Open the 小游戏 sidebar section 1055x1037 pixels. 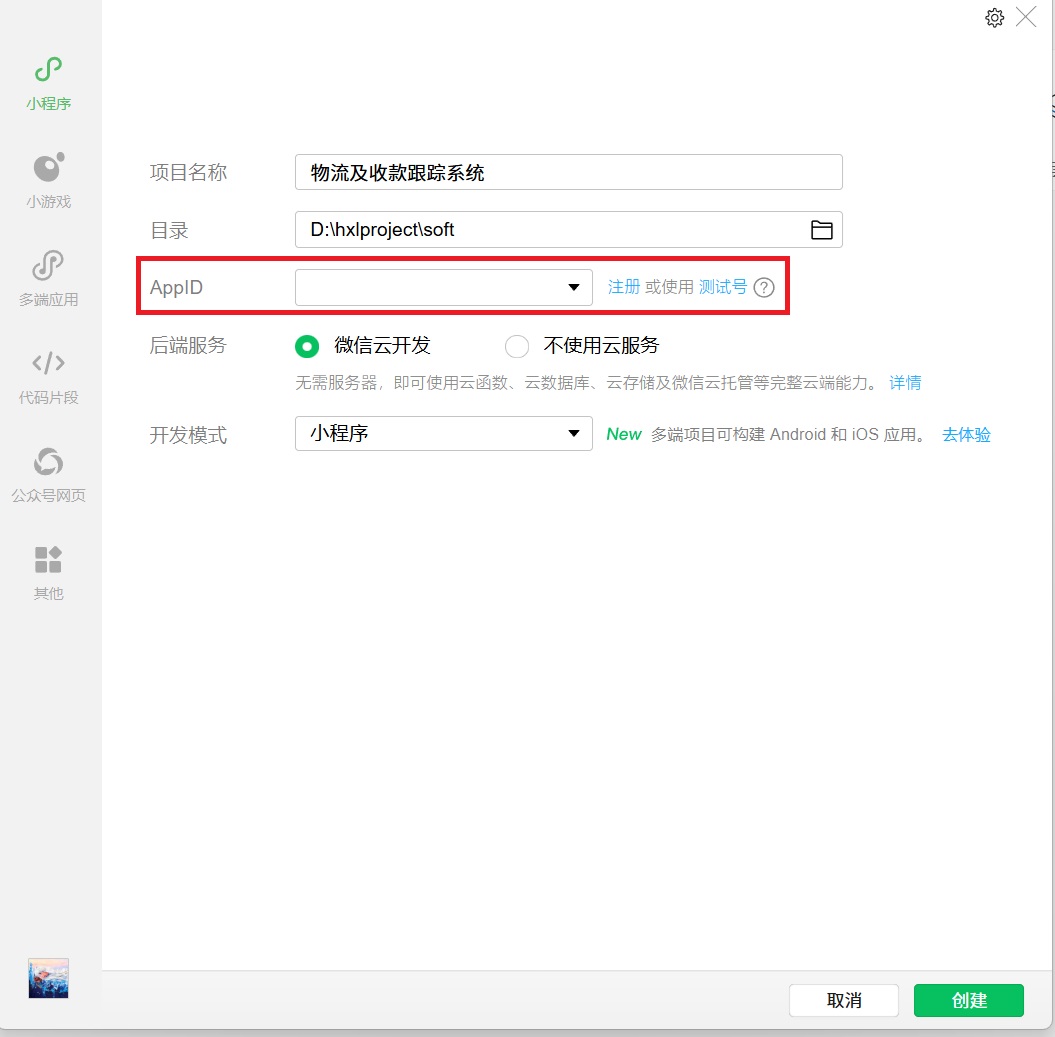[x=48, y=181]
